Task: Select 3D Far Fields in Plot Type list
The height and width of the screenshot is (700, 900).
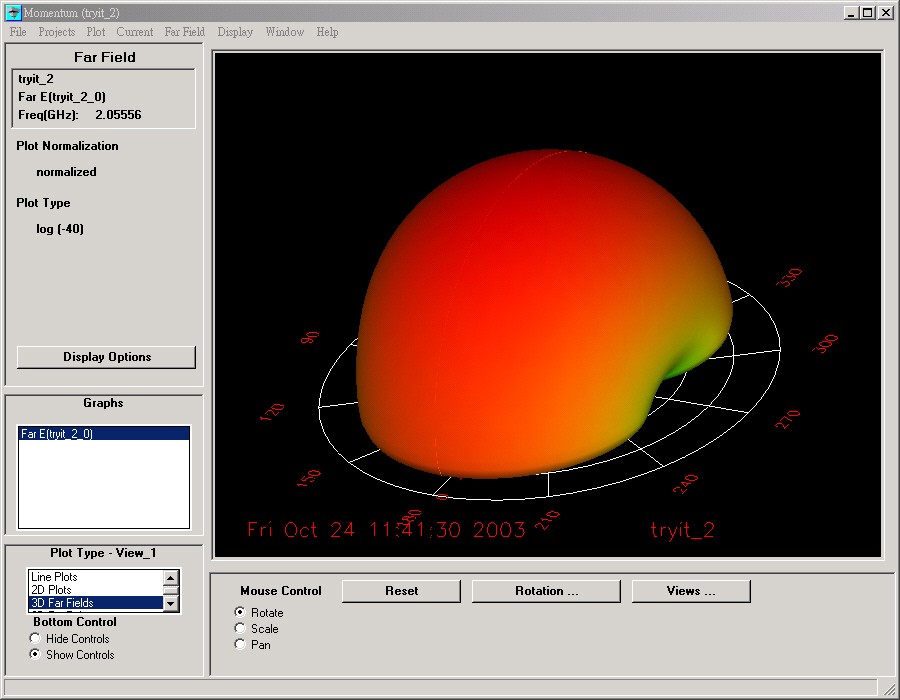Action: coord(95,603)
